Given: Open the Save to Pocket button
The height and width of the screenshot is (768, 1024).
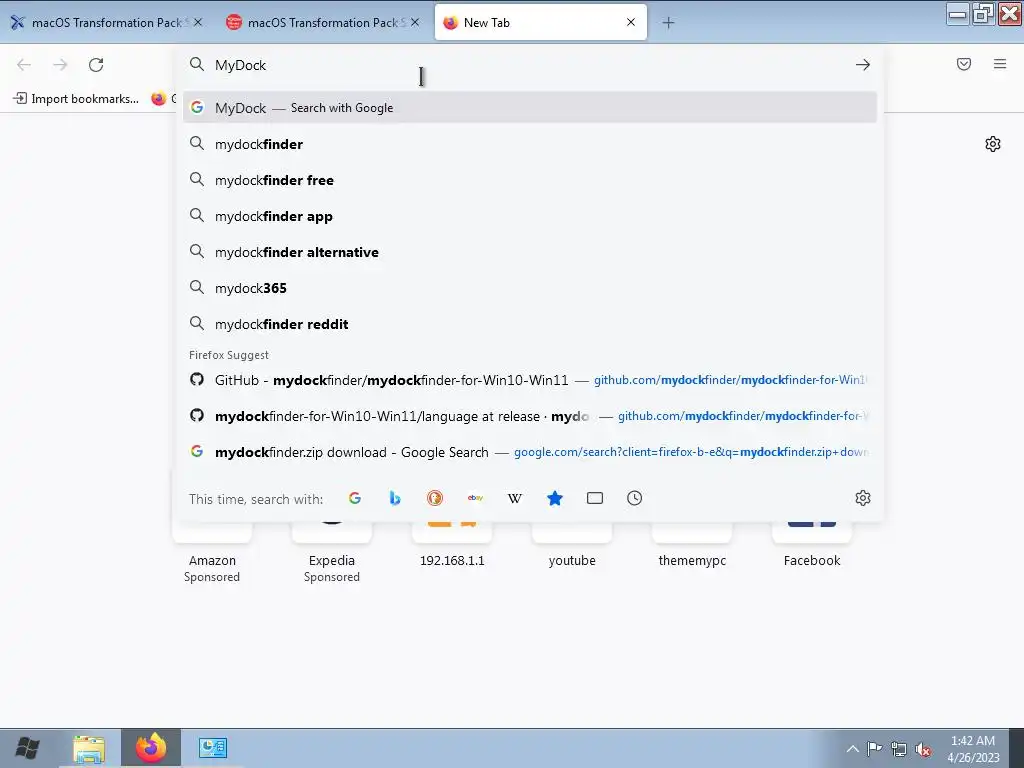Looking at the screenshot, I should pos(964,64).
